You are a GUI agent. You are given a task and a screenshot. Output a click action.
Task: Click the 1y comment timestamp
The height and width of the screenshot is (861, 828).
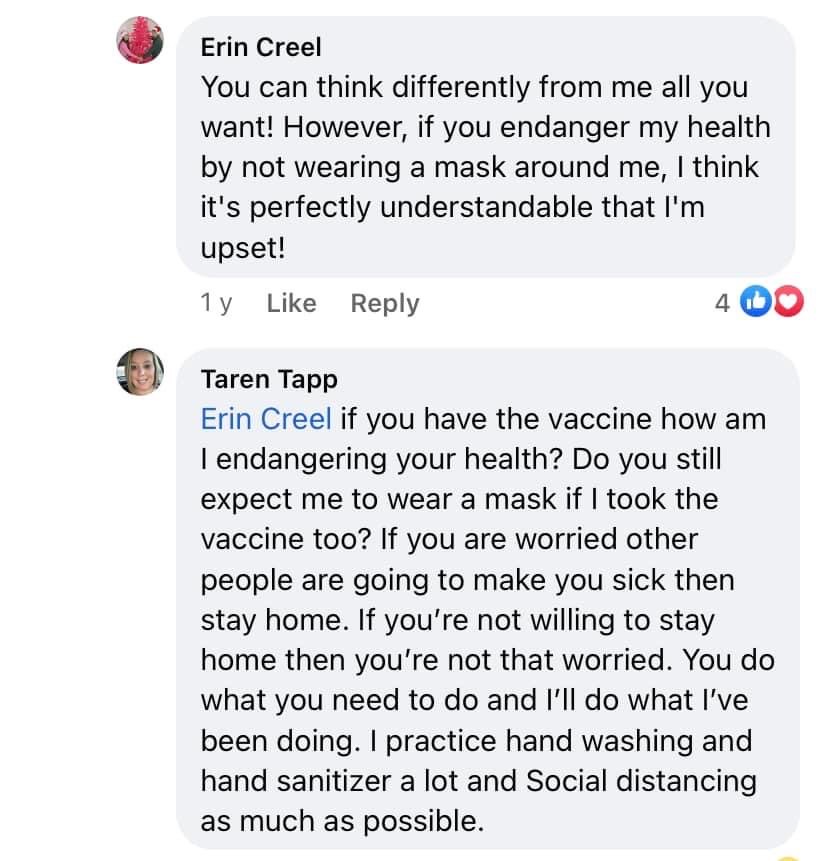coord(216,303)
